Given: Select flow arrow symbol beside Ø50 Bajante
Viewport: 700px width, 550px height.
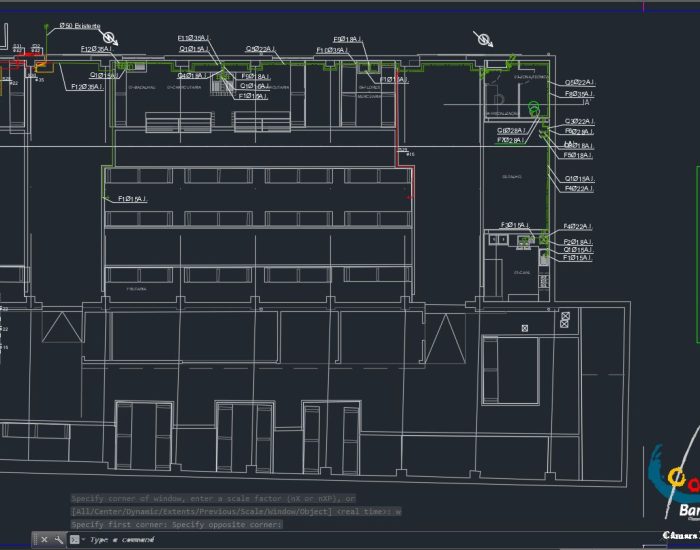Looking at the screenshot, I should (109, 39).
